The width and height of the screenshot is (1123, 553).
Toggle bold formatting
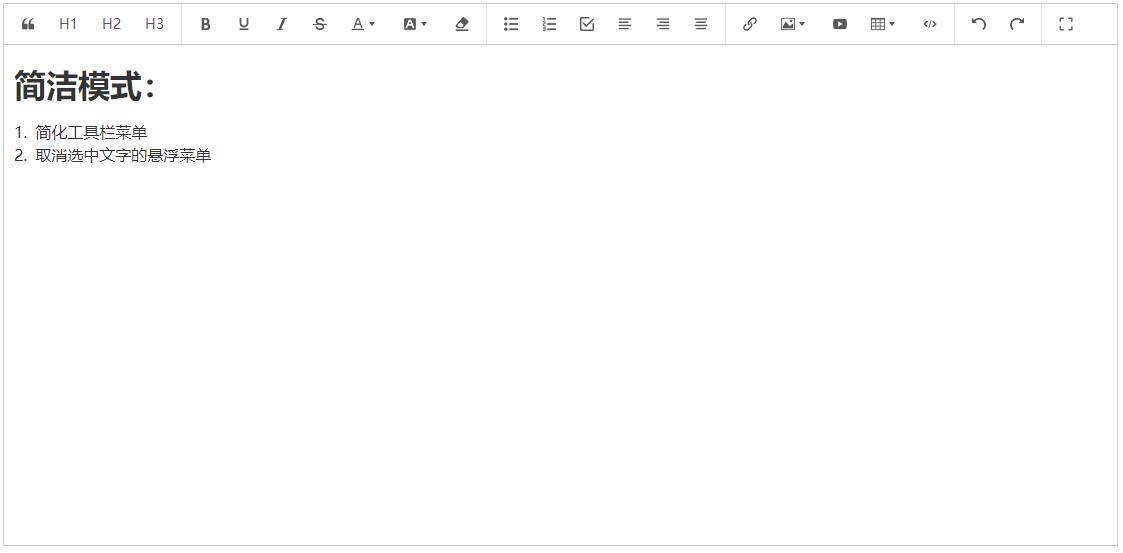click(205, 24)
